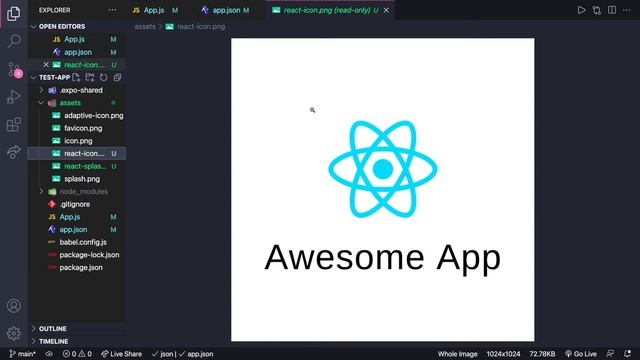Screen dimensions: 640x360
Task: Open errors and warnings count
Action: (x=77, y=354)
